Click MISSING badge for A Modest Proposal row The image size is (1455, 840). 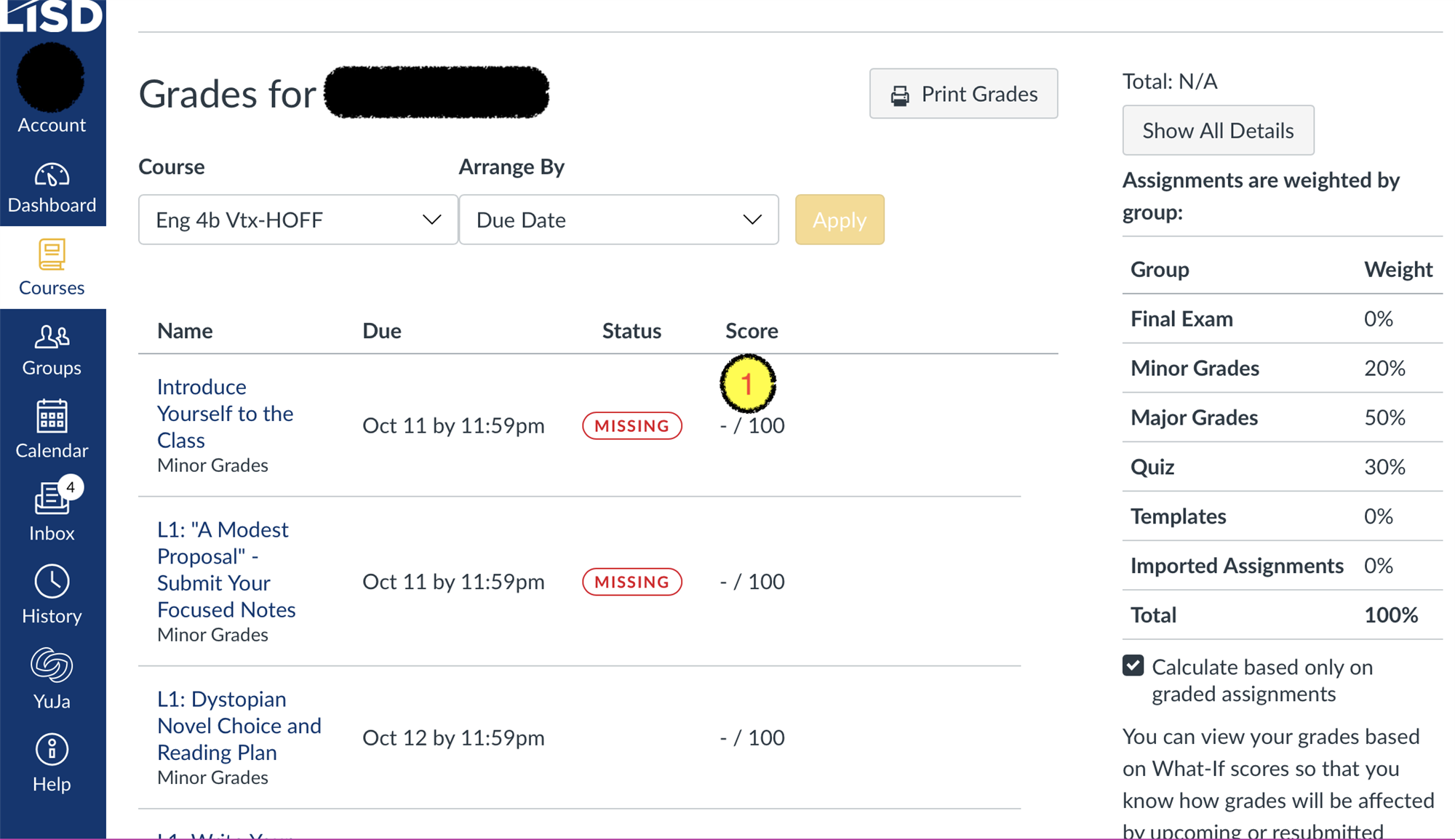(632, 582)
